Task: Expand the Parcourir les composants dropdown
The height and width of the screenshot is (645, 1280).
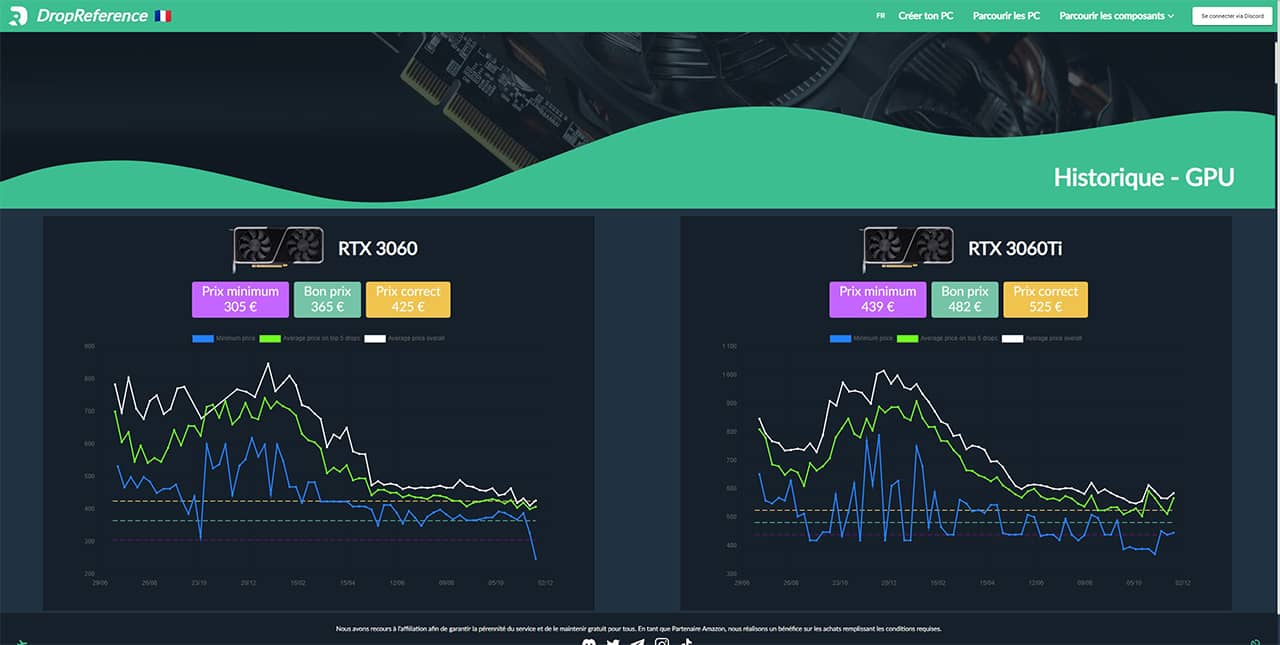Action: 1116,16
